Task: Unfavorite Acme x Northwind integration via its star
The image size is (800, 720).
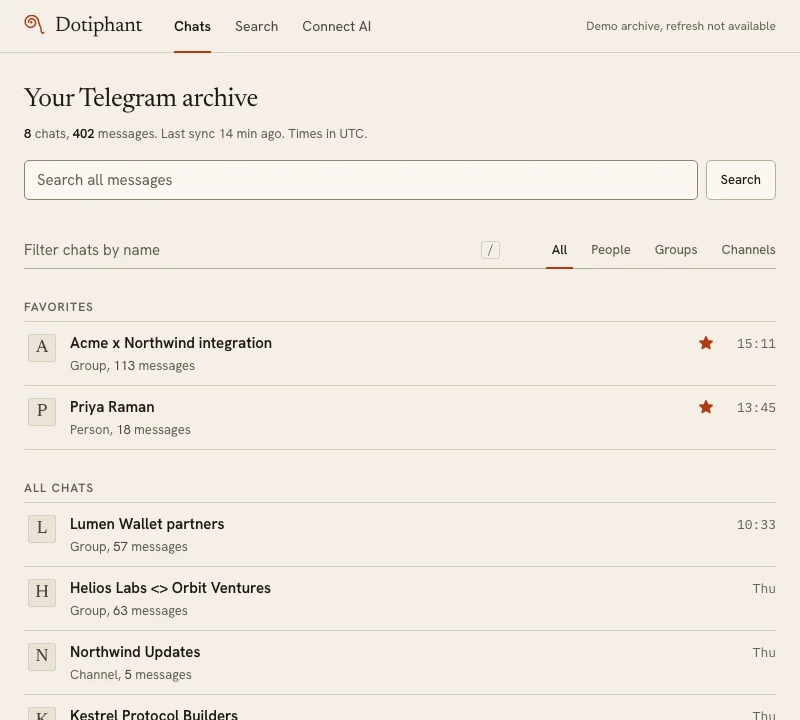Action: click(x=706, y=343)
